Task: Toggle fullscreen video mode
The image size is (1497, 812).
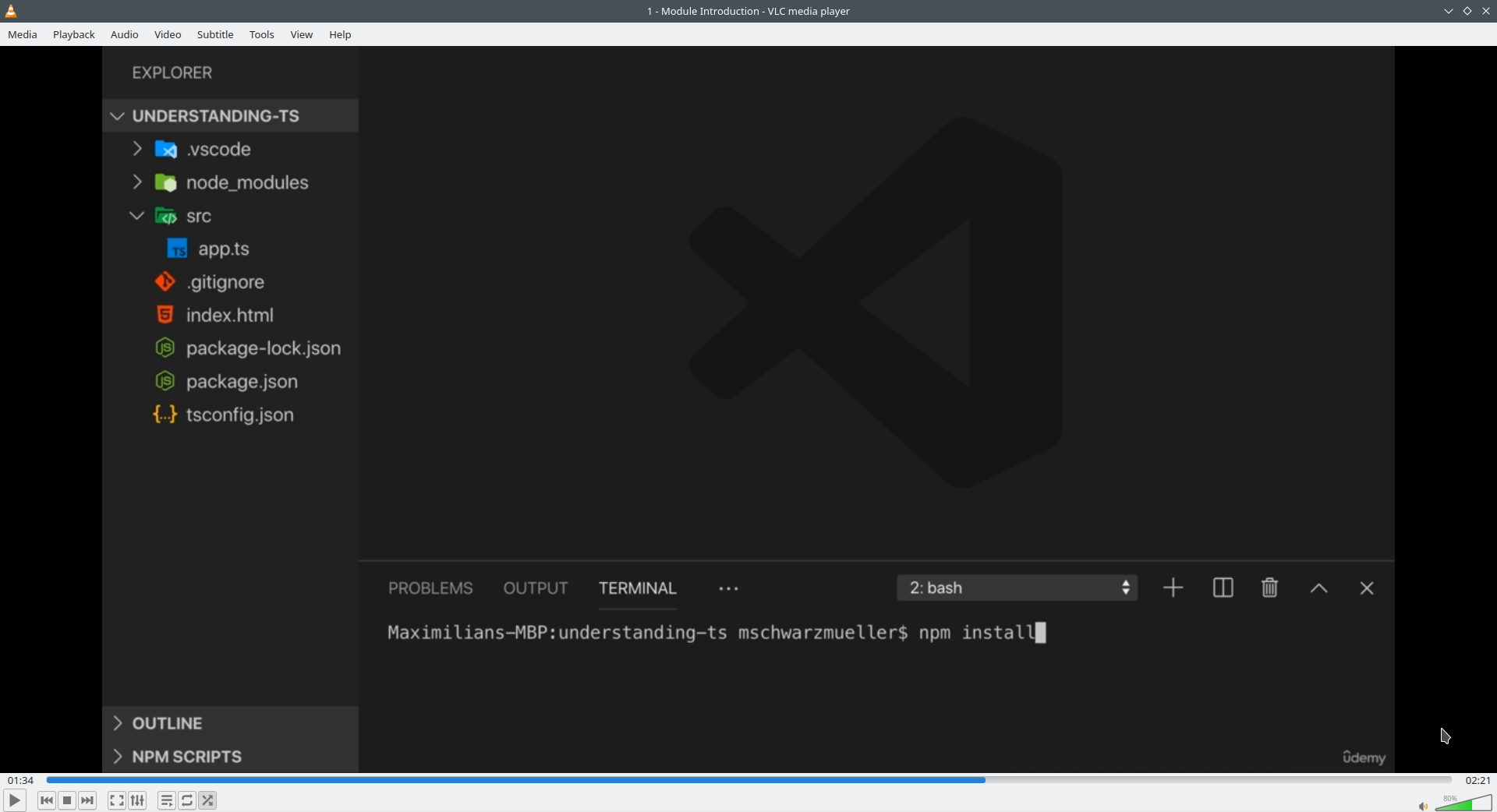Action: point(117,800)
